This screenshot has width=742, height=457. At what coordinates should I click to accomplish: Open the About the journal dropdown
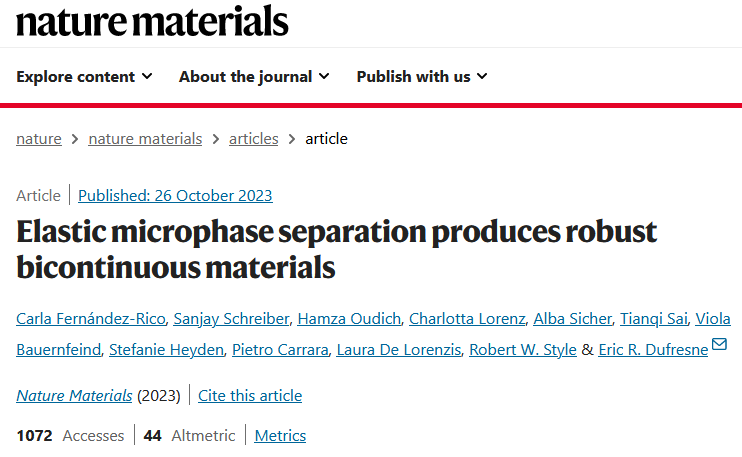click(254, 77)
